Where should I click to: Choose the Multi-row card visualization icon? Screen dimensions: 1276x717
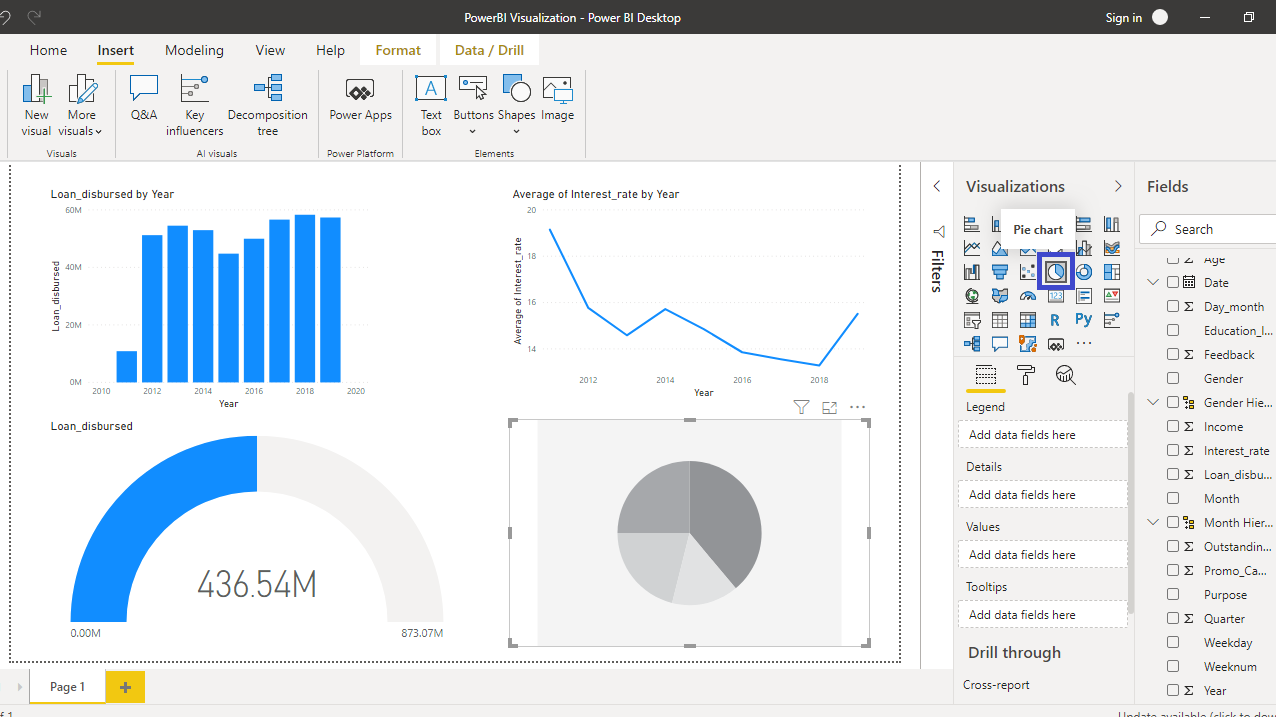click(x=1084, y=296)
